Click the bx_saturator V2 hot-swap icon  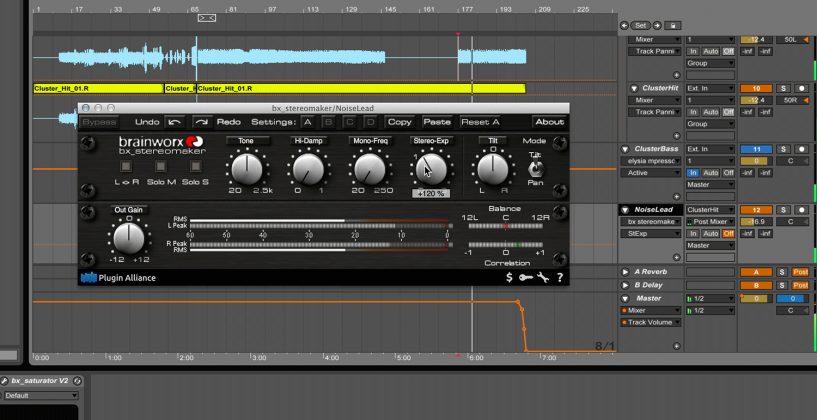click(x=77, y=381)
